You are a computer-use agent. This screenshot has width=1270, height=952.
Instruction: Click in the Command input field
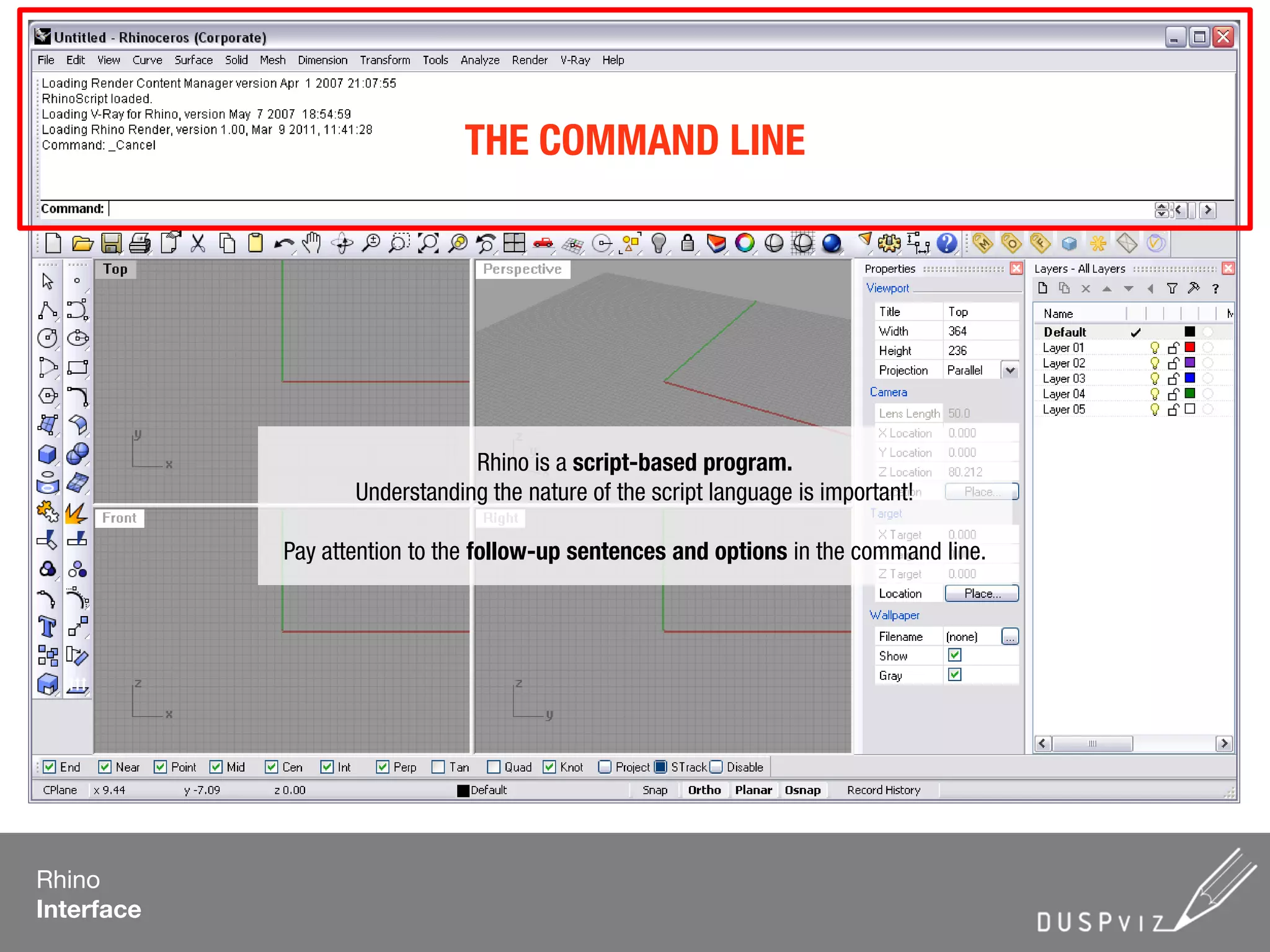(629, 209)
